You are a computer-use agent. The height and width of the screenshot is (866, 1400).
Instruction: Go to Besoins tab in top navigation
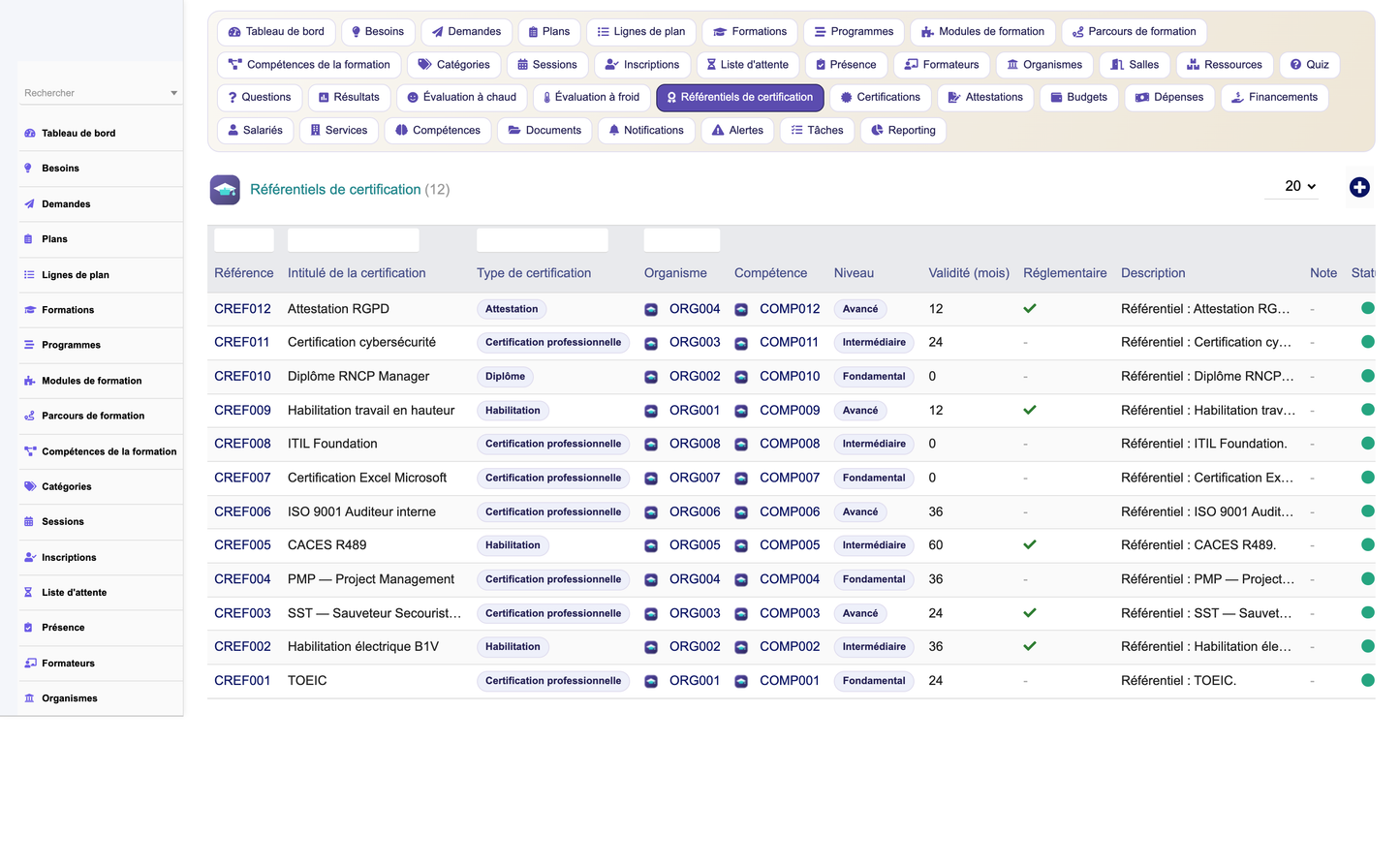(x=377, y=32)
